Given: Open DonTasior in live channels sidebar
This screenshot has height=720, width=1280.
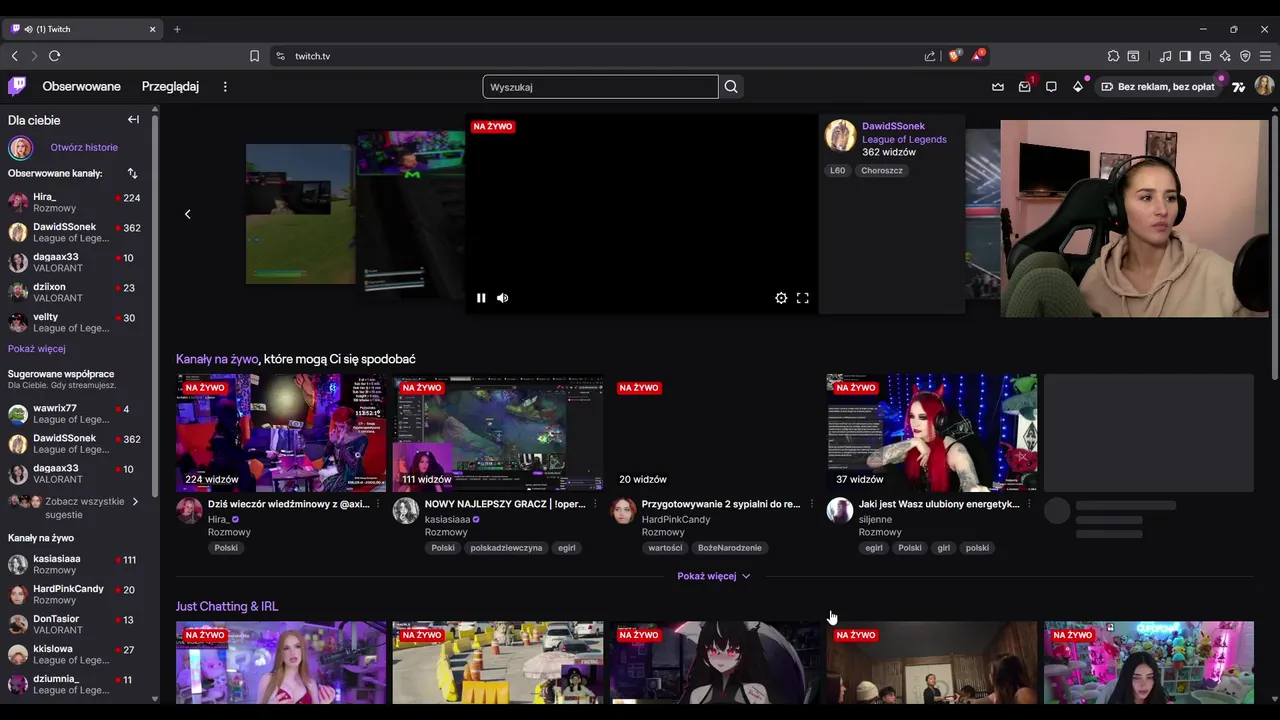Looking at the screenshot, I should 75,624.
